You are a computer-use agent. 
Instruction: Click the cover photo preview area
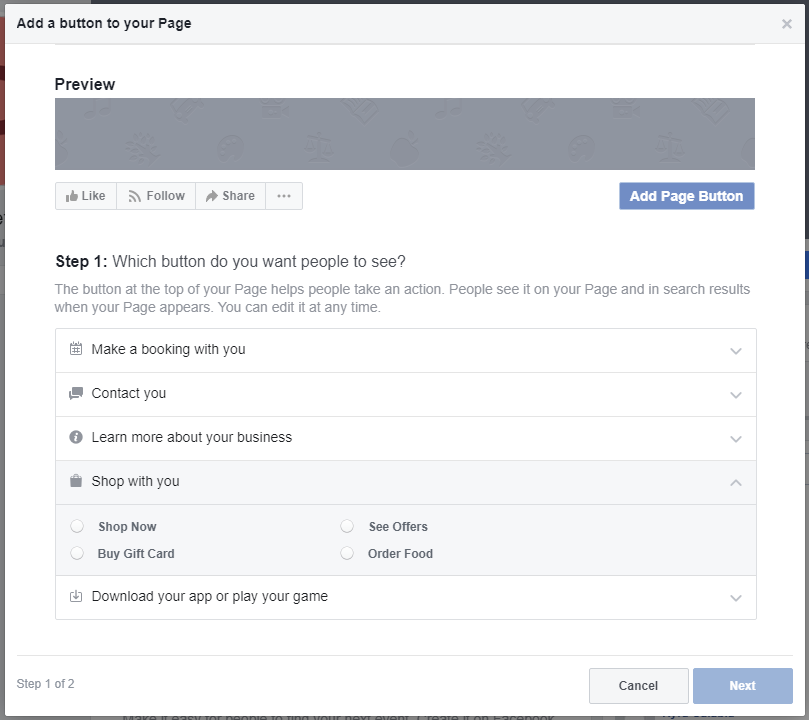tap(404, 133)
